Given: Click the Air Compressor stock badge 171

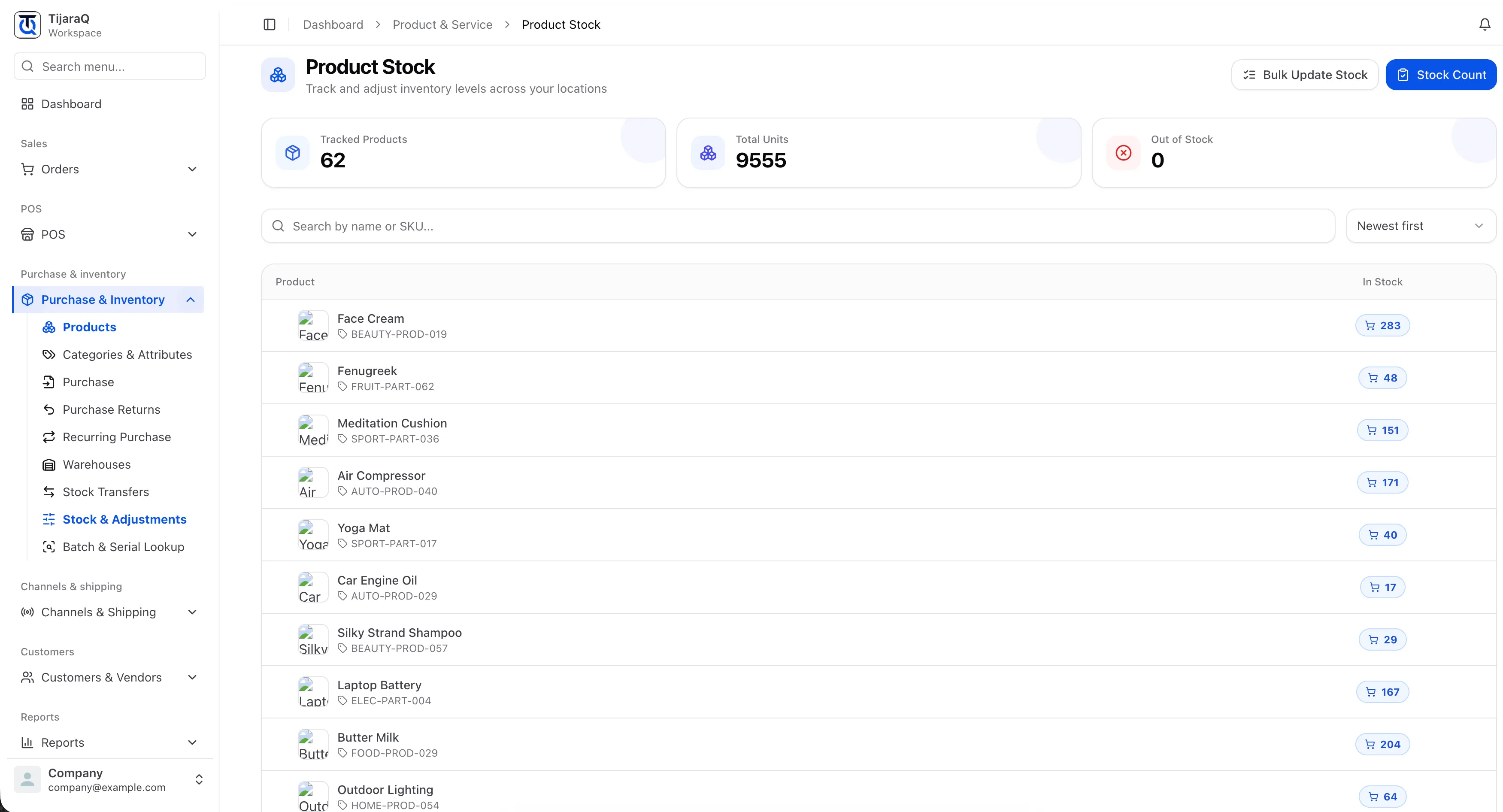Looking at the screenshot, I should coord(1382,483).
